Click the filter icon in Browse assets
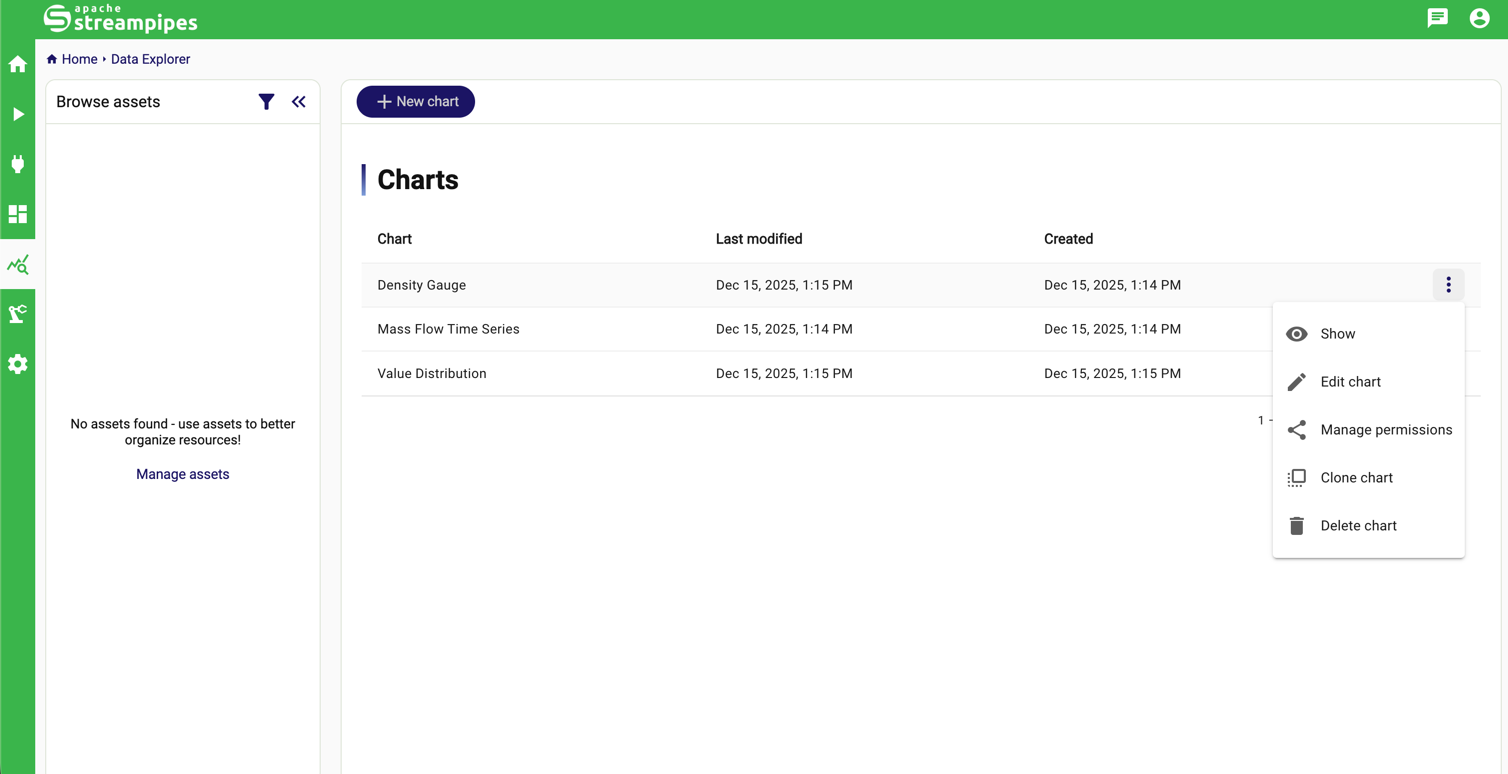 tap(266, 102)
